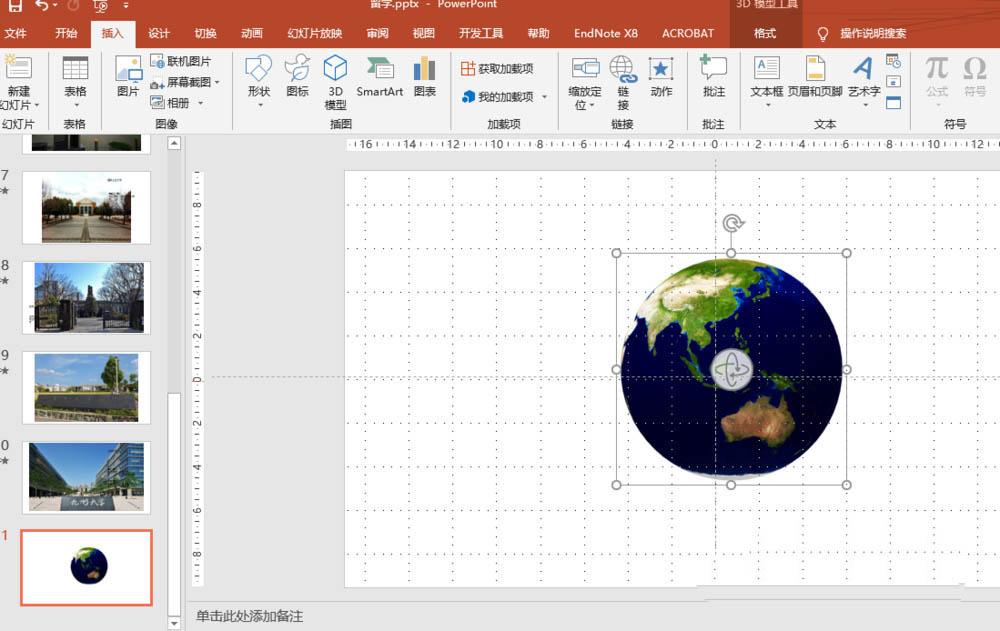The image size is (1000, 631).
Task: Open the 我的加载项 dropdown arrow
Action: click(x=544, y=97)
